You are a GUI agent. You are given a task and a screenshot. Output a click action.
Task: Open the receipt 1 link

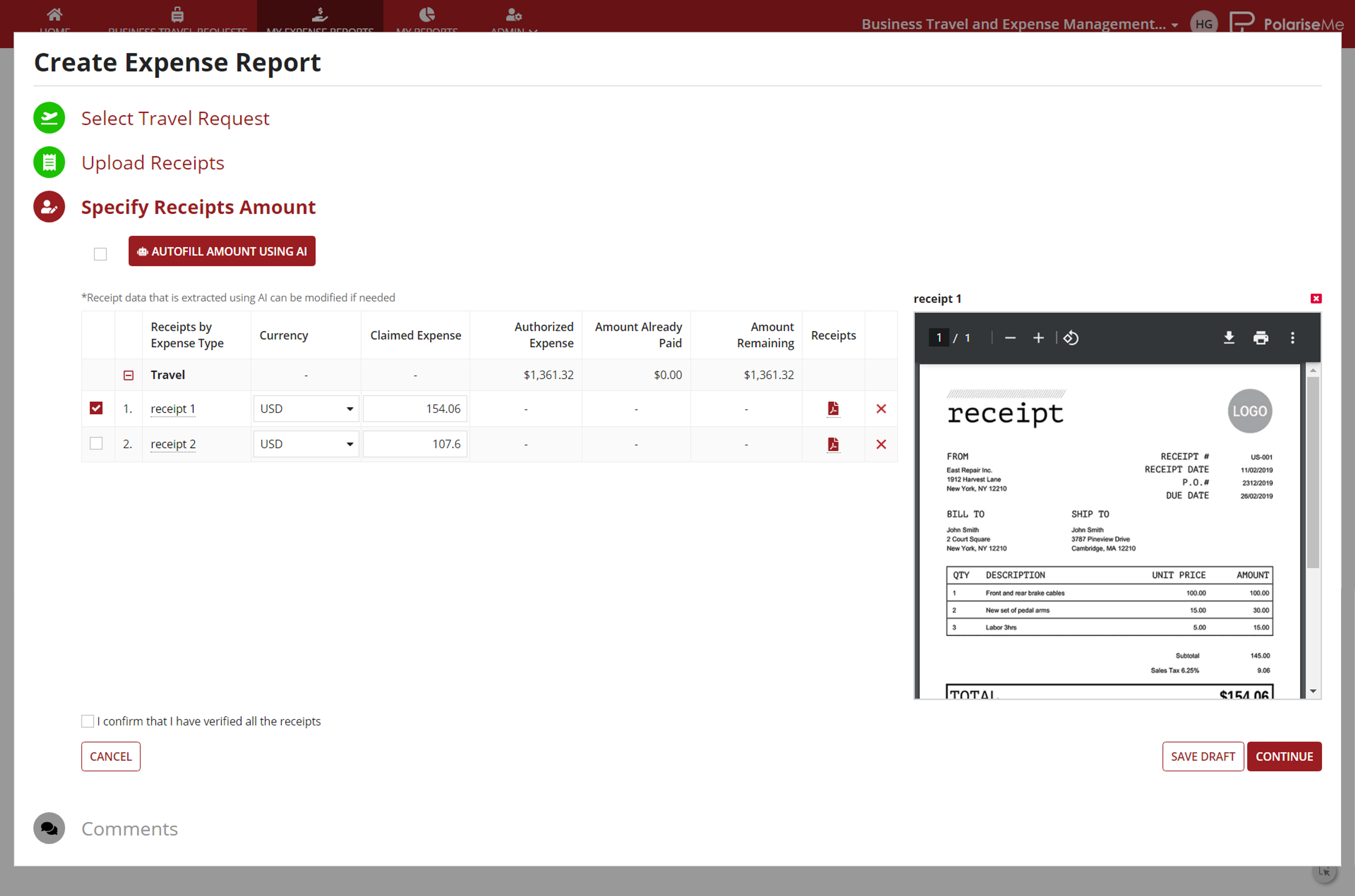pyautogui.click(x=173, y=409)
